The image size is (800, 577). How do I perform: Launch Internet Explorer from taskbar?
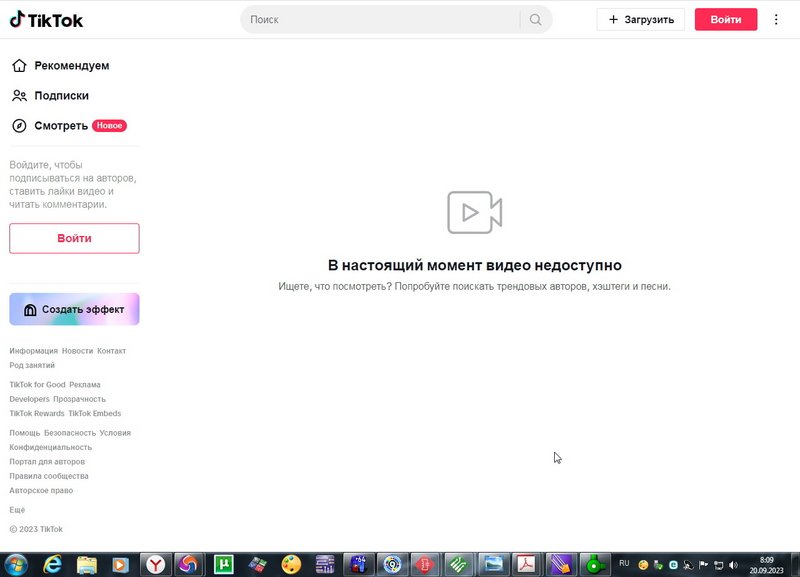pyautogui.click(x=53, y=565)
